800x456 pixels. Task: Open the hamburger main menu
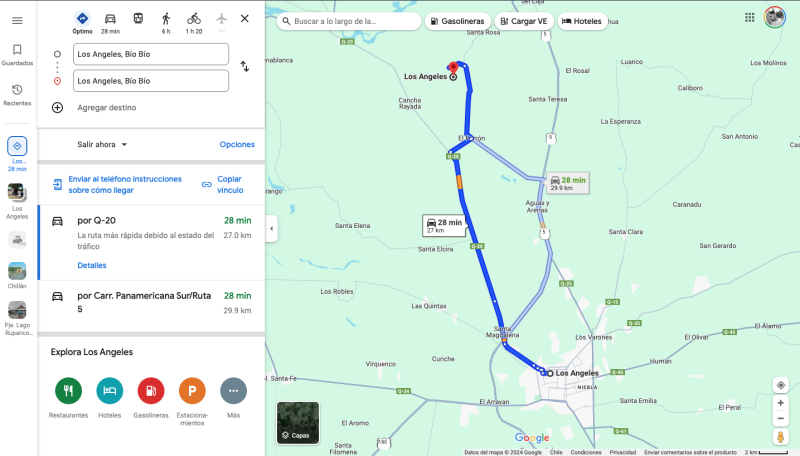[17, 20]
